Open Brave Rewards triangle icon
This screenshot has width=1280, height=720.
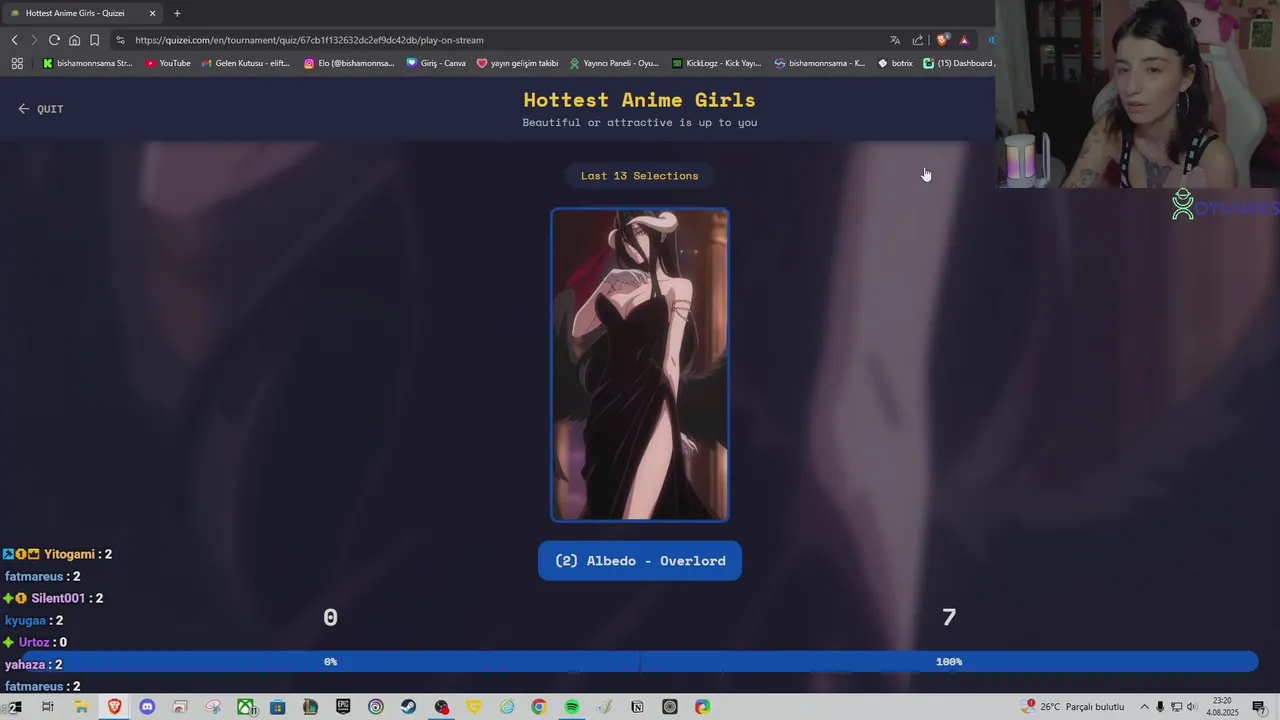964,40
